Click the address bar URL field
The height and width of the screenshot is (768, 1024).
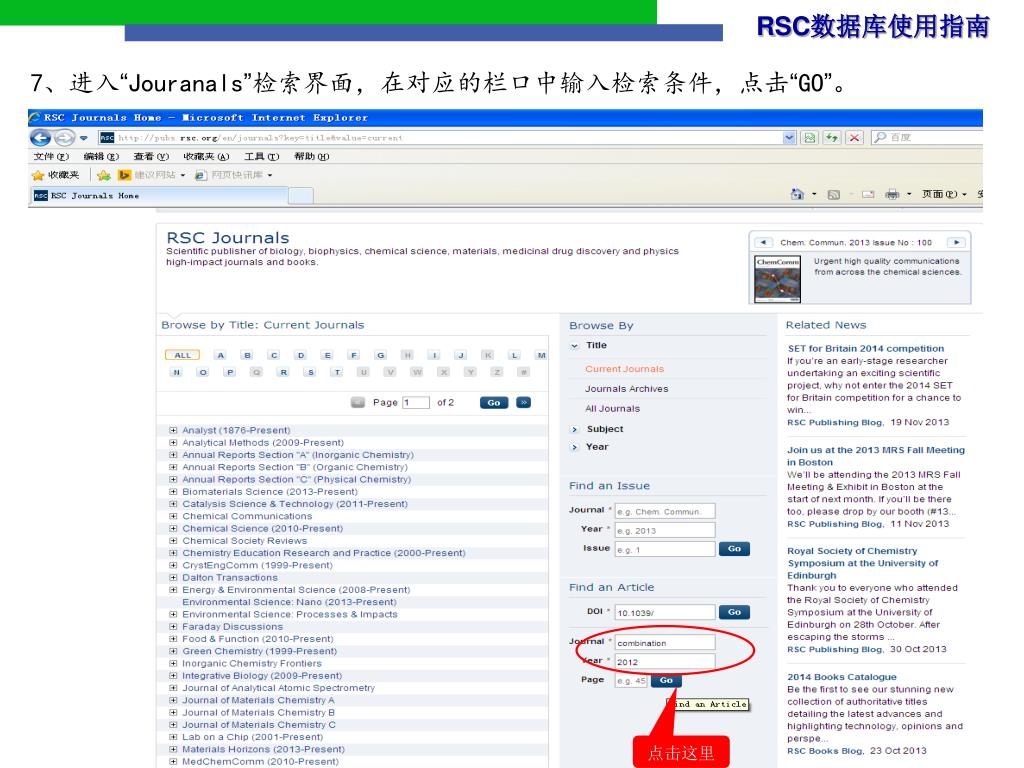coord(441,138)
